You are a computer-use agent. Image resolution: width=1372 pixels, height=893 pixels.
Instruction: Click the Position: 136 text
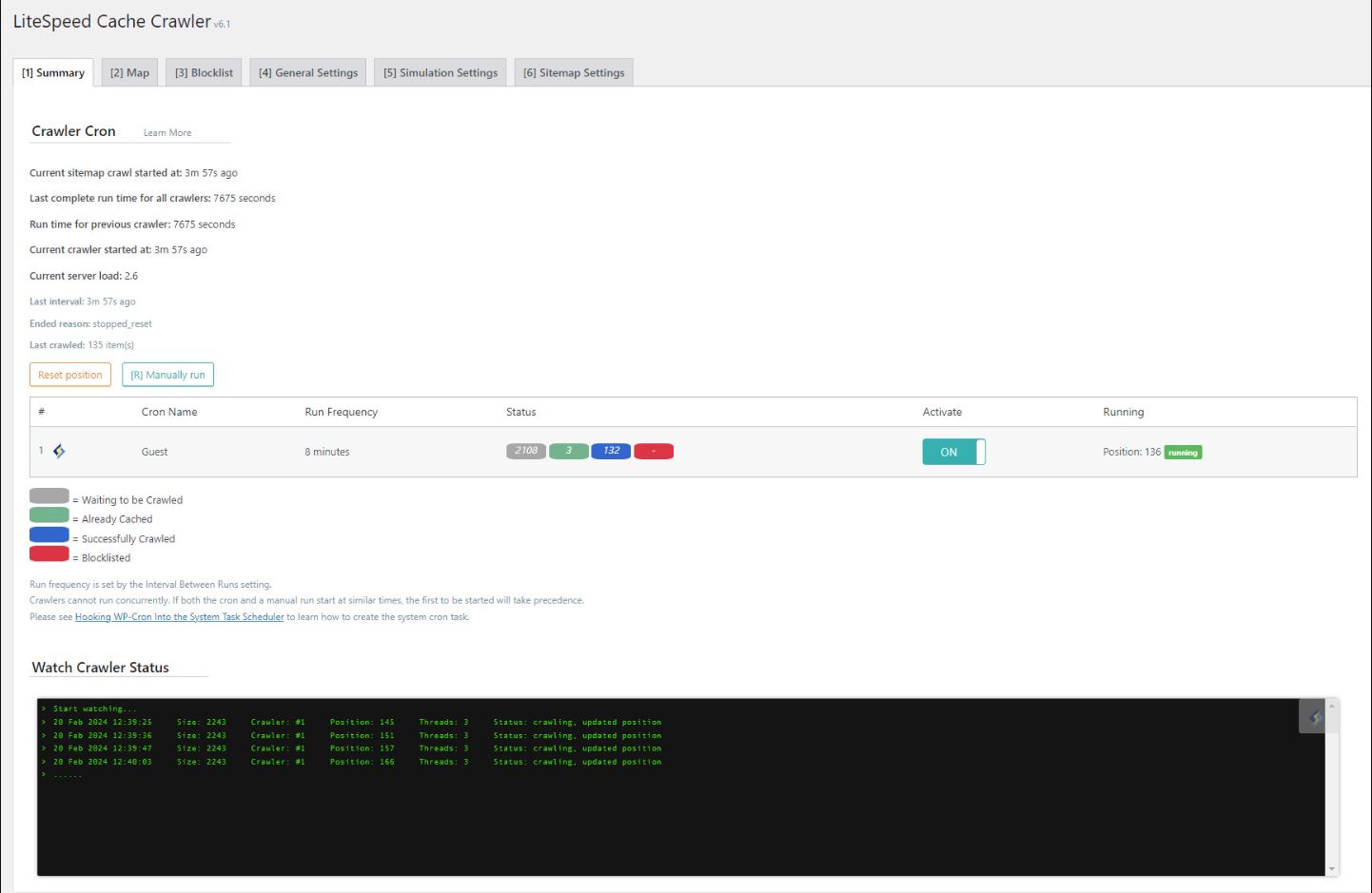[1132, 452]
